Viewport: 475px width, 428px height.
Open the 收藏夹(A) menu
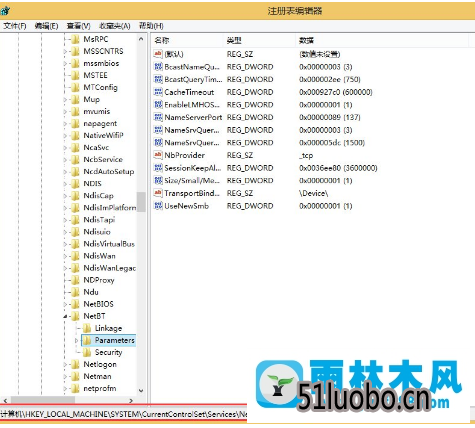[x=115, y=26]
